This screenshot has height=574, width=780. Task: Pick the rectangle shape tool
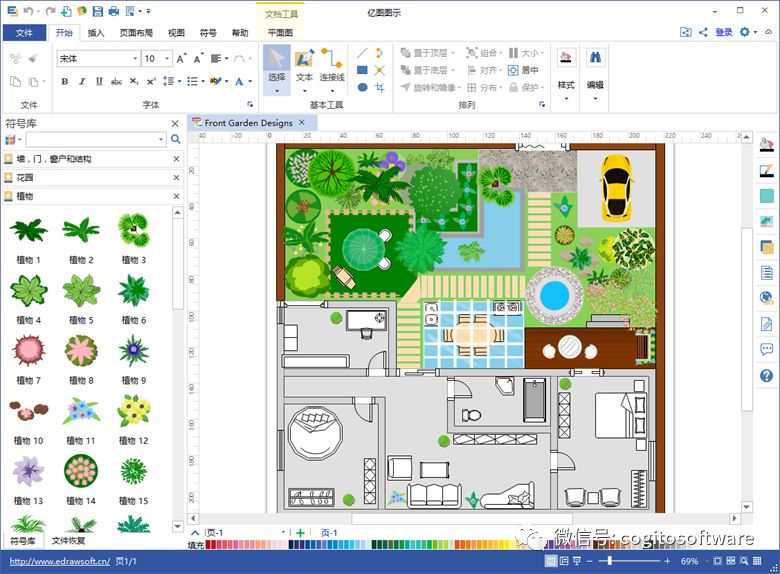[363, 70]
